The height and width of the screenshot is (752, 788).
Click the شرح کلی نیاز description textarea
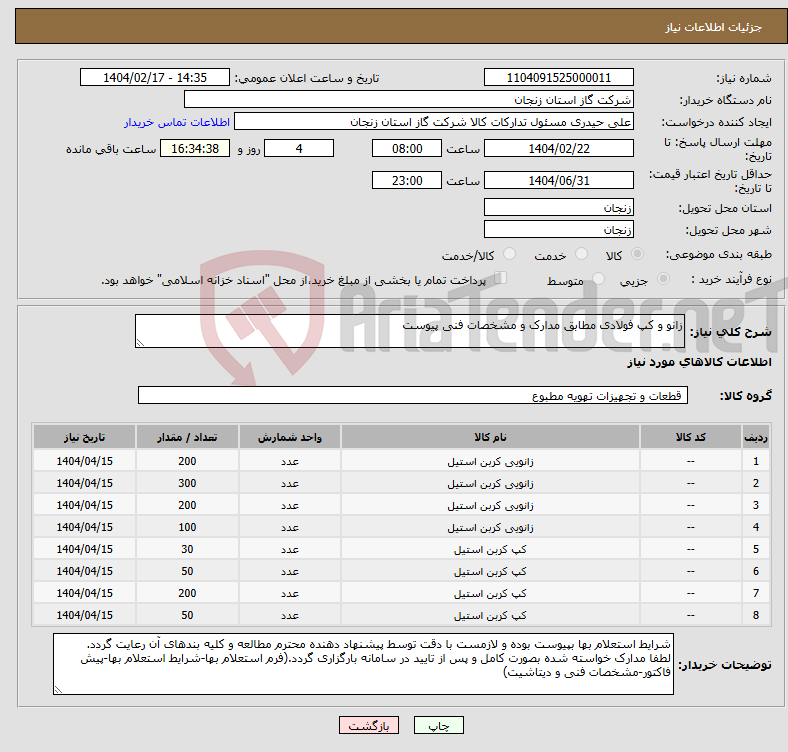point(410,331)
